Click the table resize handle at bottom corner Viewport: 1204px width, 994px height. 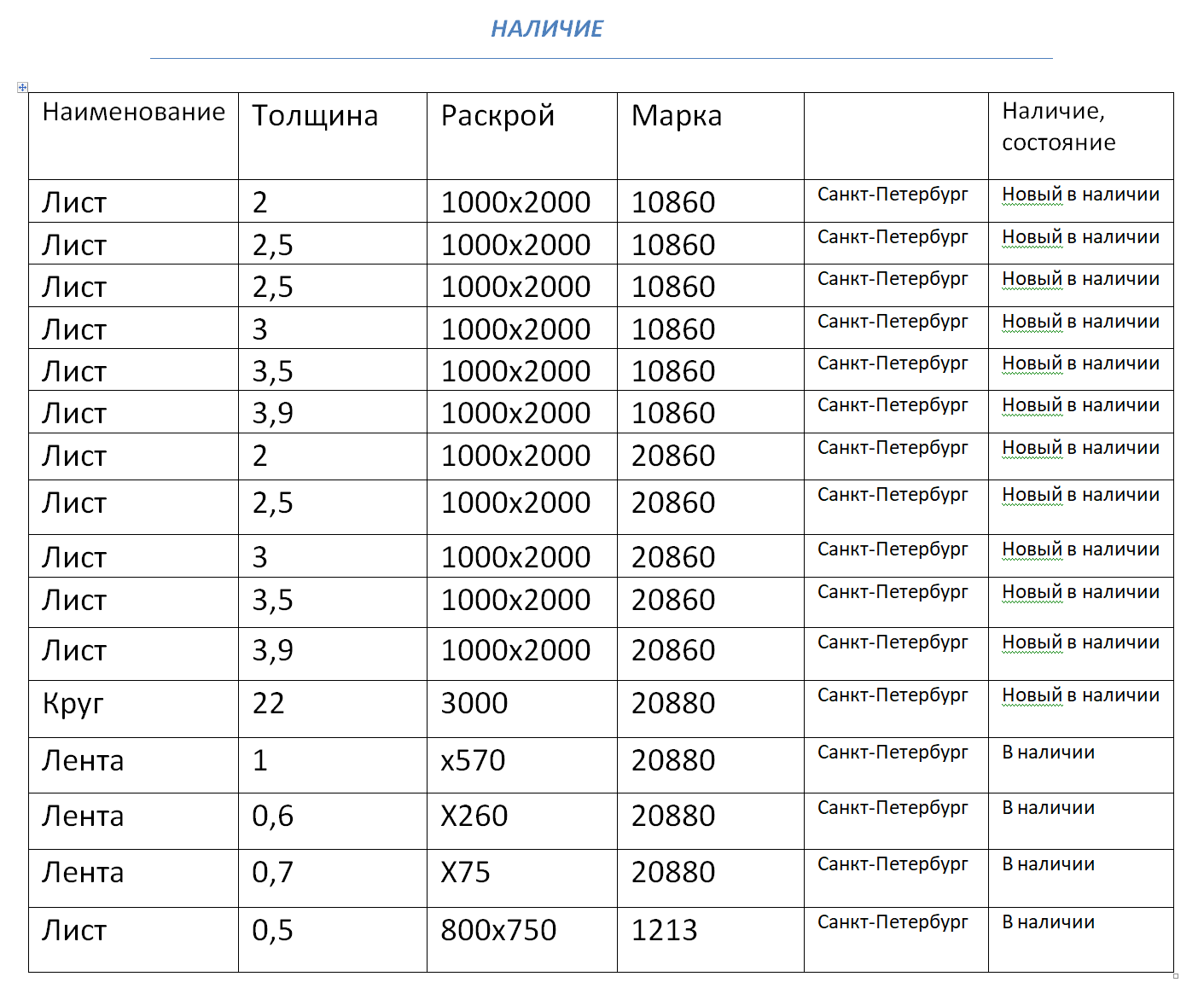click(1176, 976)
